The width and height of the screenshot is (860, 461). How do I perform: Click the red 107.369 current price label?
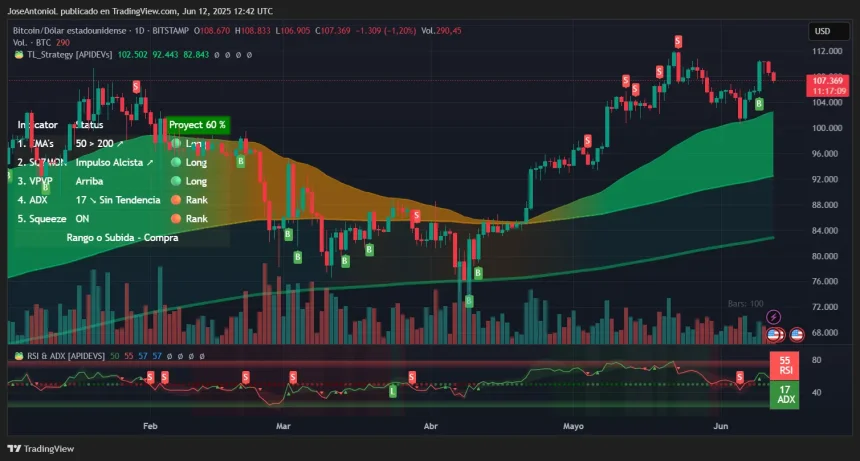[x=829, y=80]
